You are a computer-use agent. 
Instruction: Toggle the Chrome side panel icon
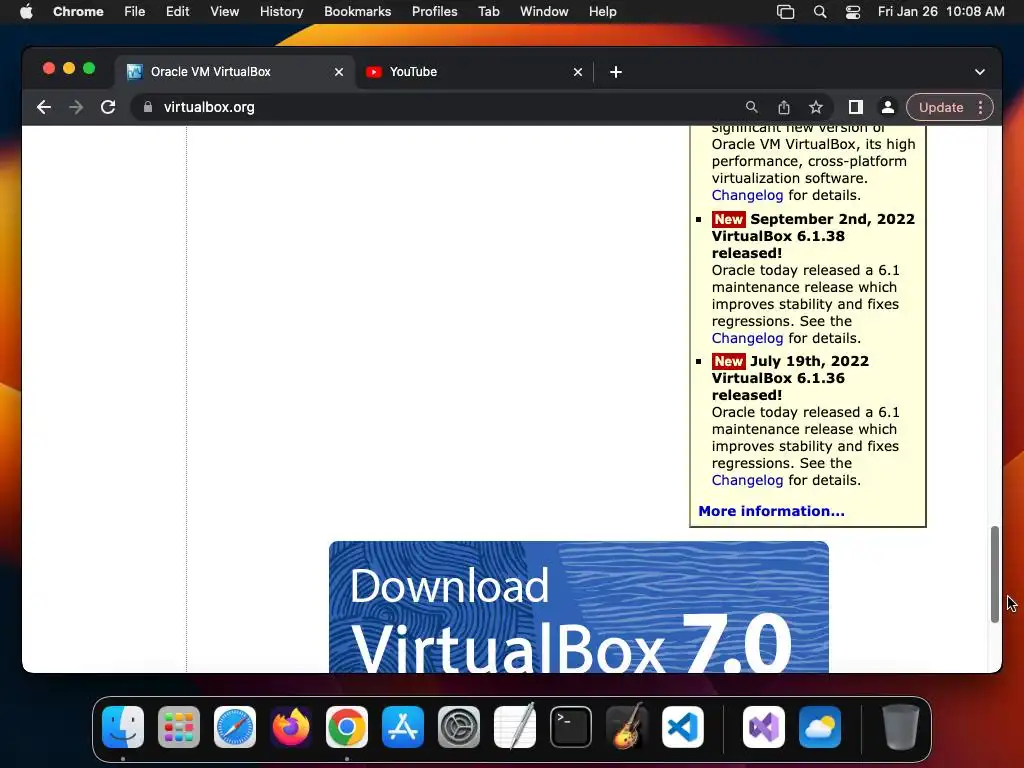point(856,107)
